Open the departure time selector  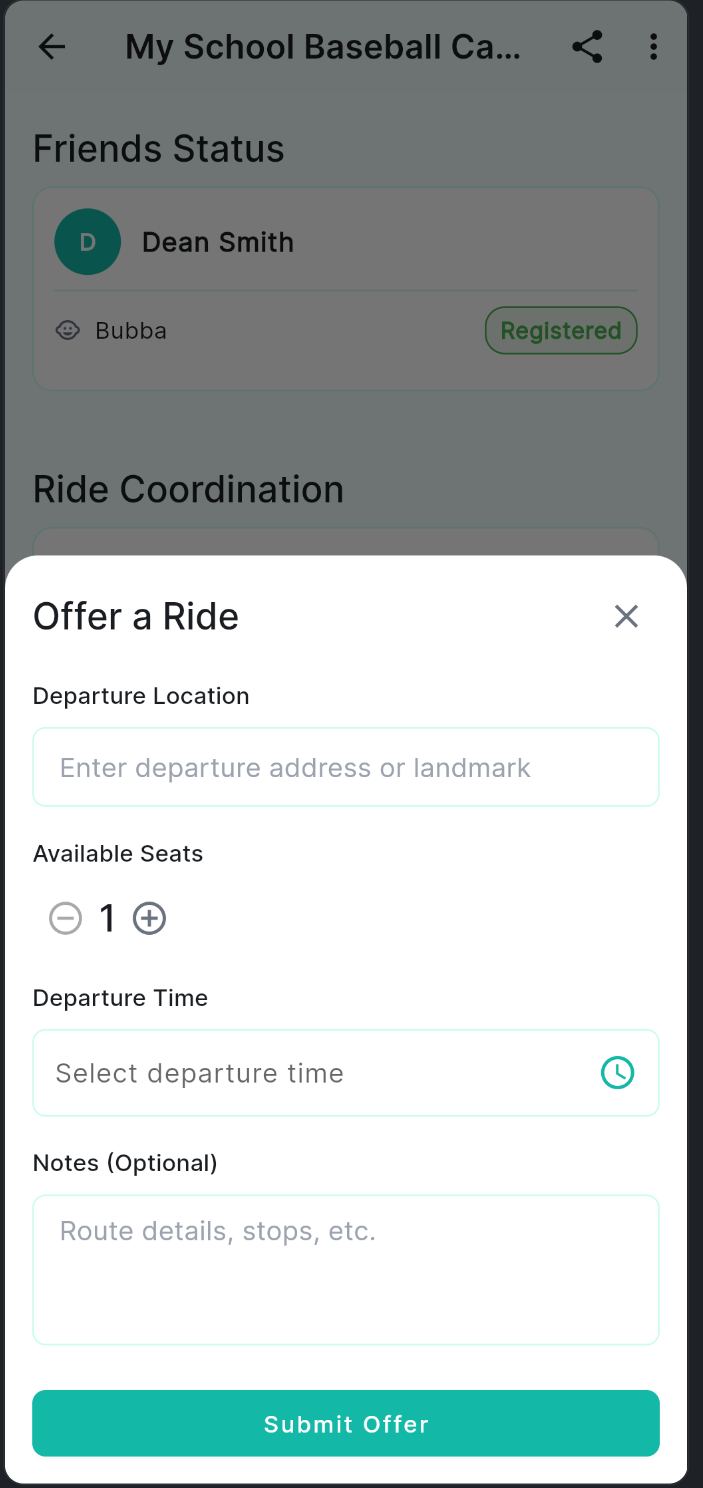[346, 1072]
